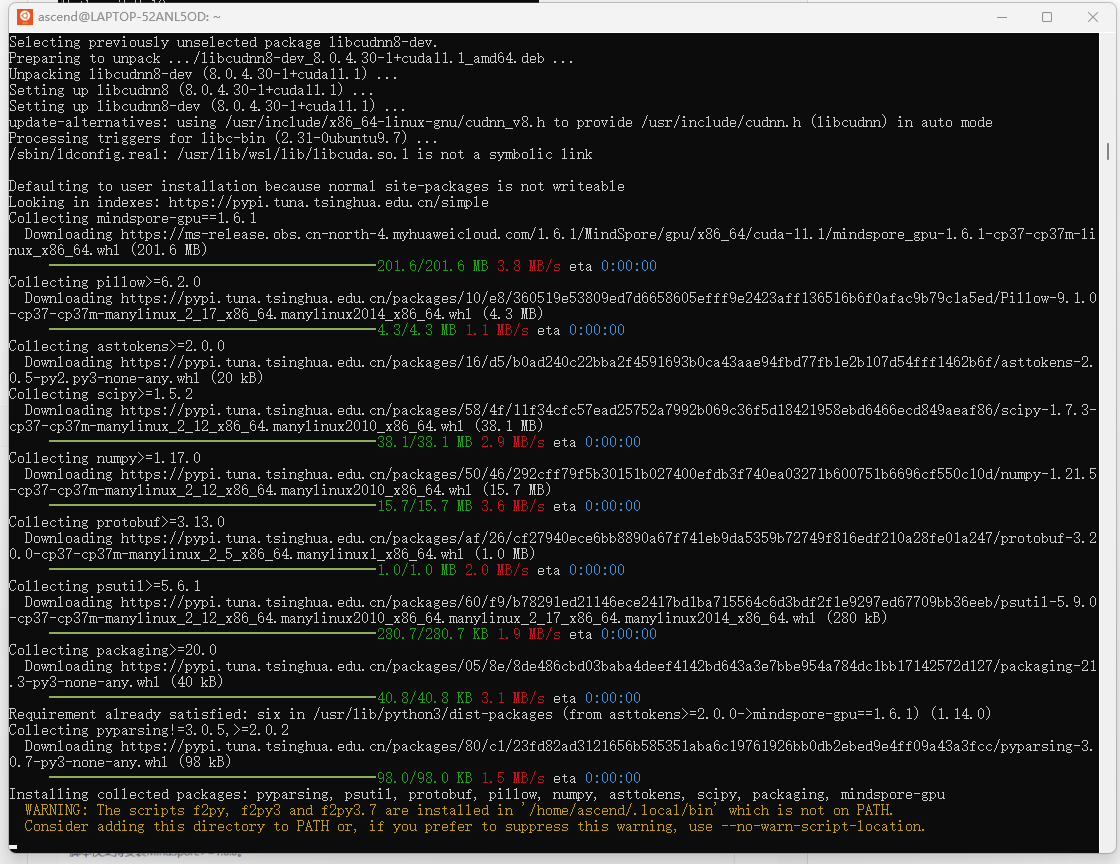Click 'Processing triggers for libc-bin' line
Viewport: 1120px width, 864px height.
click(x=223, y=138)
